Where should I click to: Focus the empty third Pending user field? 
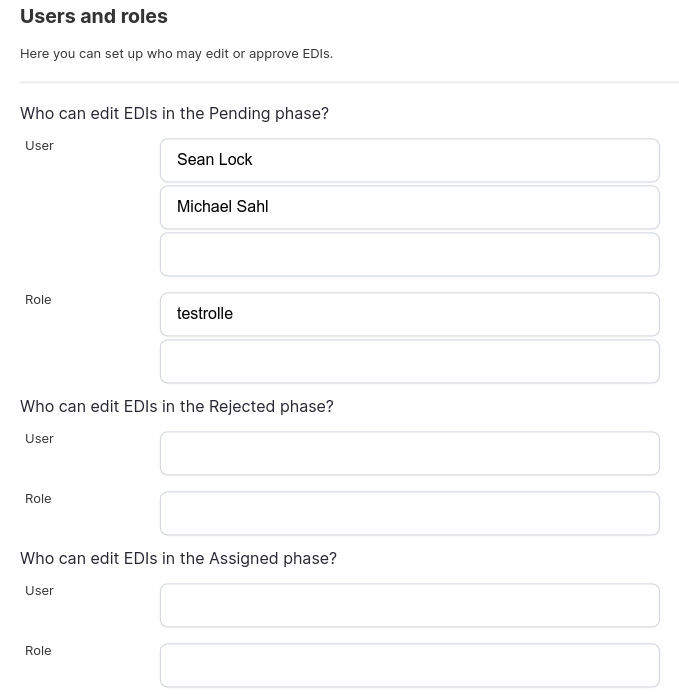coord(409,254)
